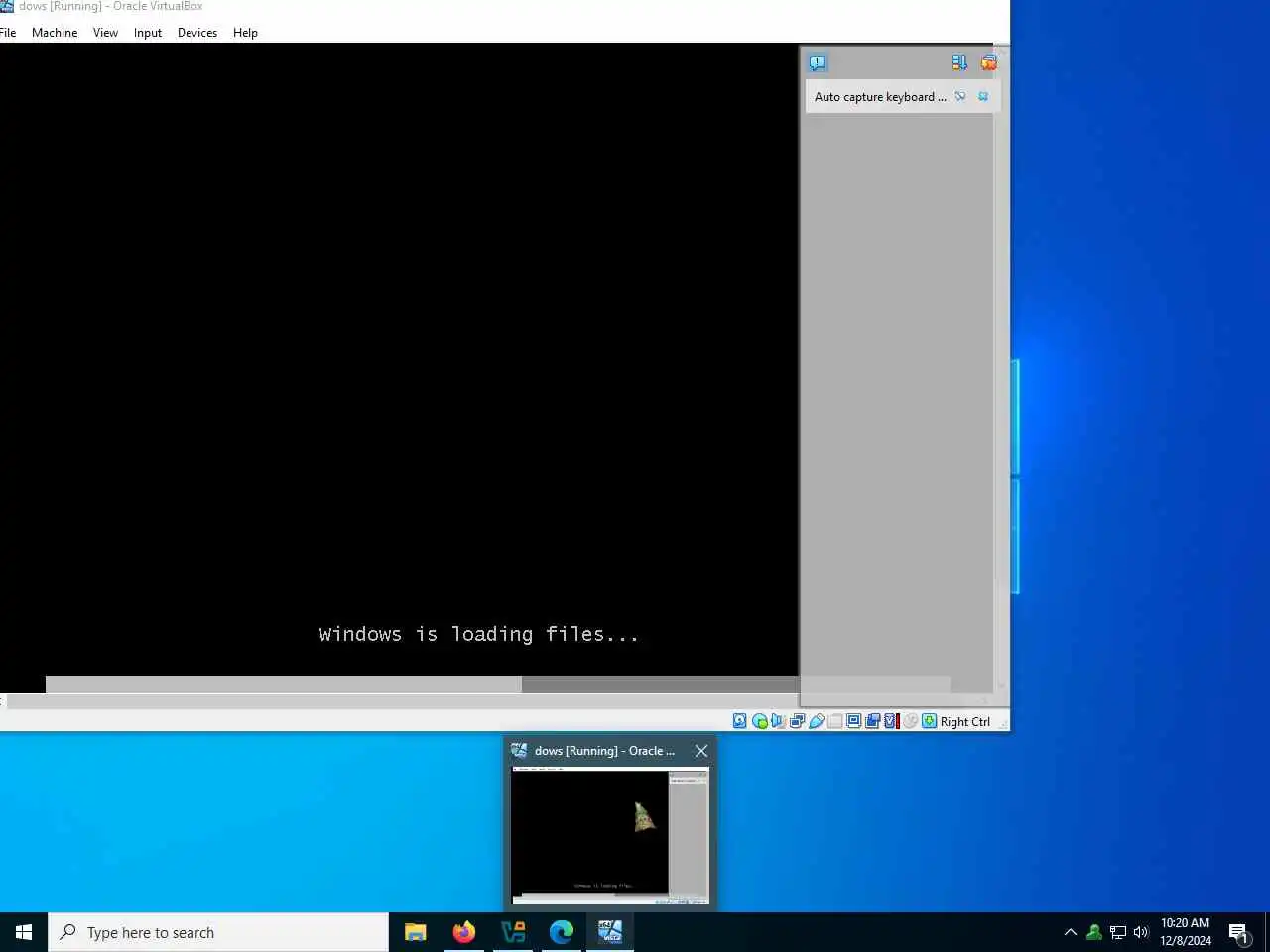This screenshot has height=952, width=1270.
Task: Show hidden system tray icons
Action: (1071, 932)
